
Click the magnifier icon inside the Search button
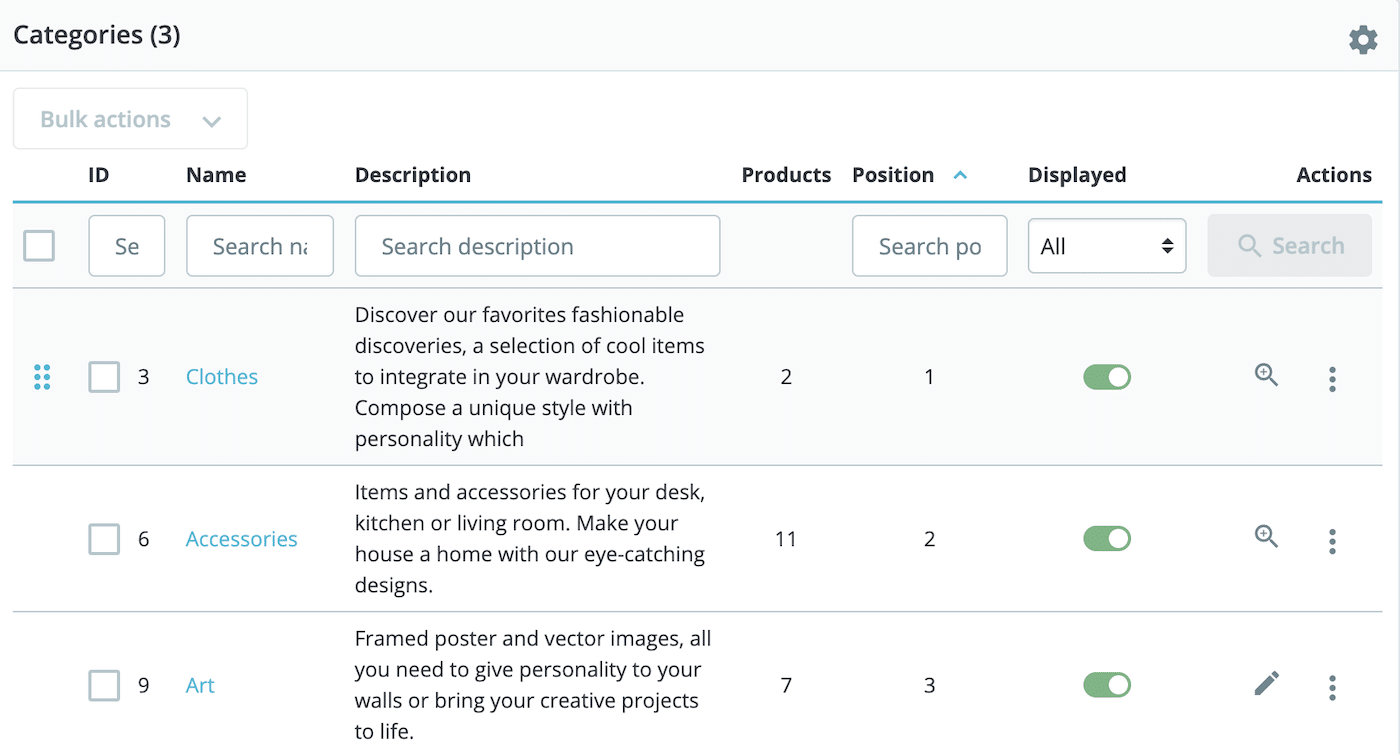pyautogui.click(x=1249, y=245)
